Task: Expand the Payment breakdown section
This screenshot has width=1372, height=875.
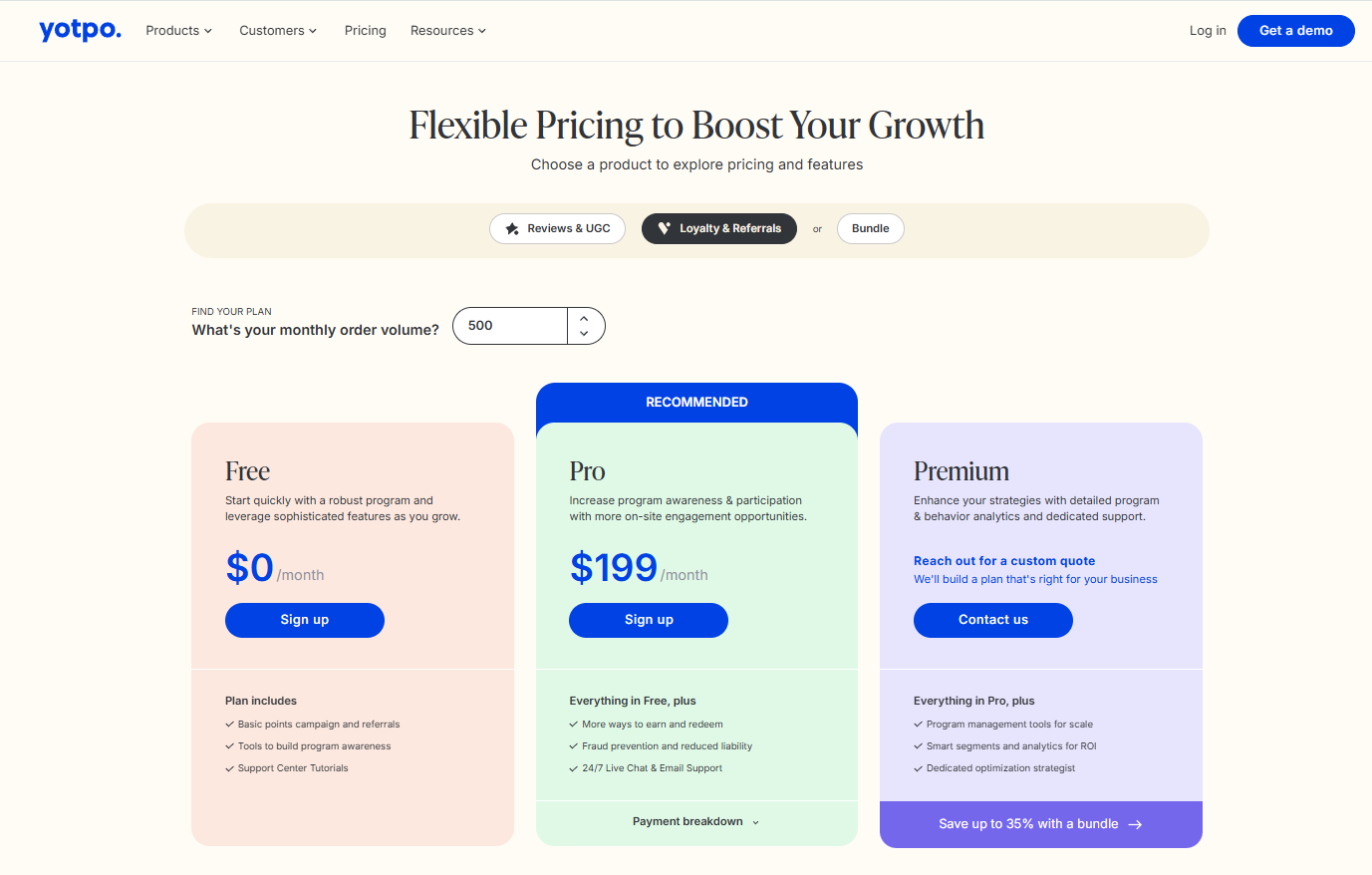Action: pos(695,820)
